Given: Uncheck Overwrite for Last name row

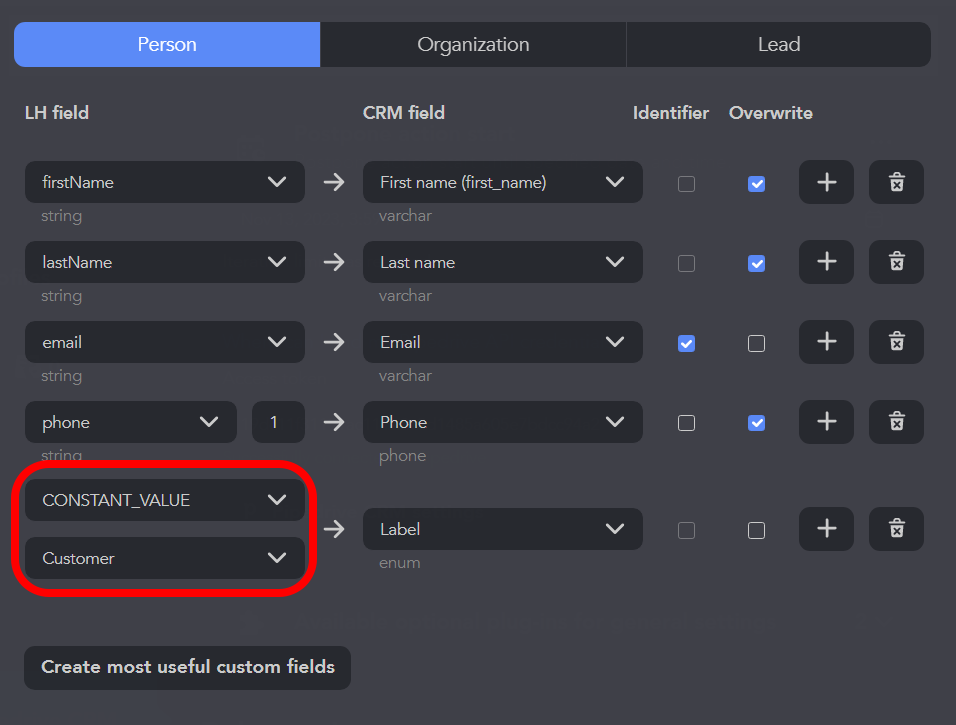Looking at the screenshot, I should click(x=757, y=263).
